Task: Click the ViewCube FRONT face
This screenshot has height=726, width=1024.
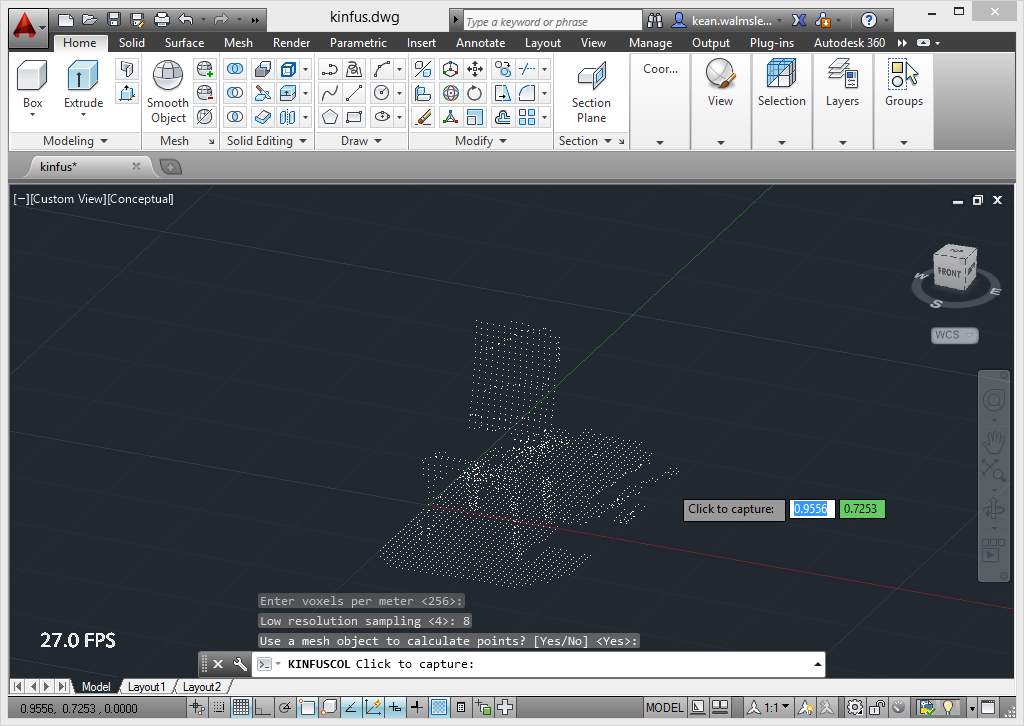Action: coord(948,272)
